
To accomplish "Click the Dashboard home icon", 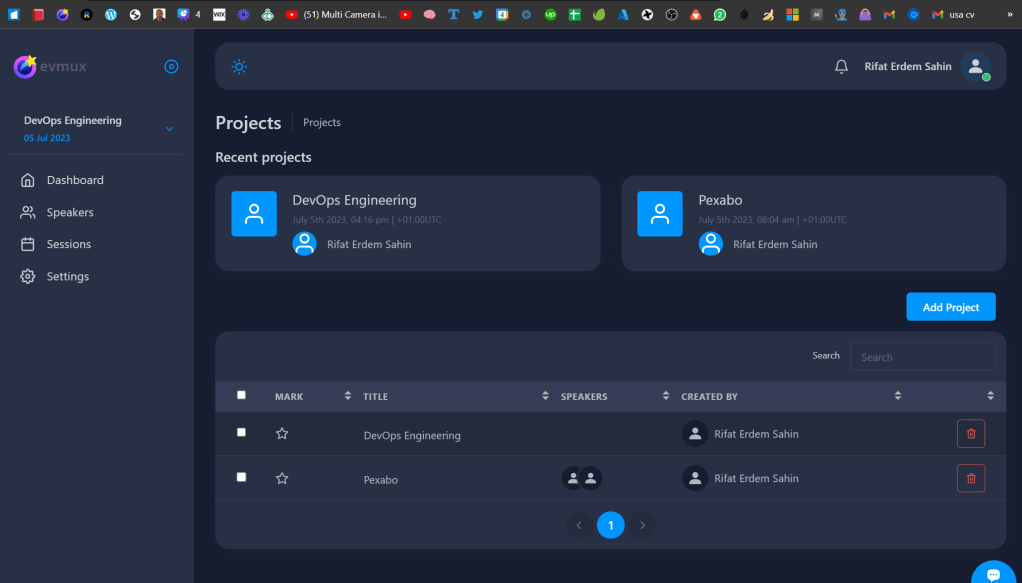I will 27,180.
